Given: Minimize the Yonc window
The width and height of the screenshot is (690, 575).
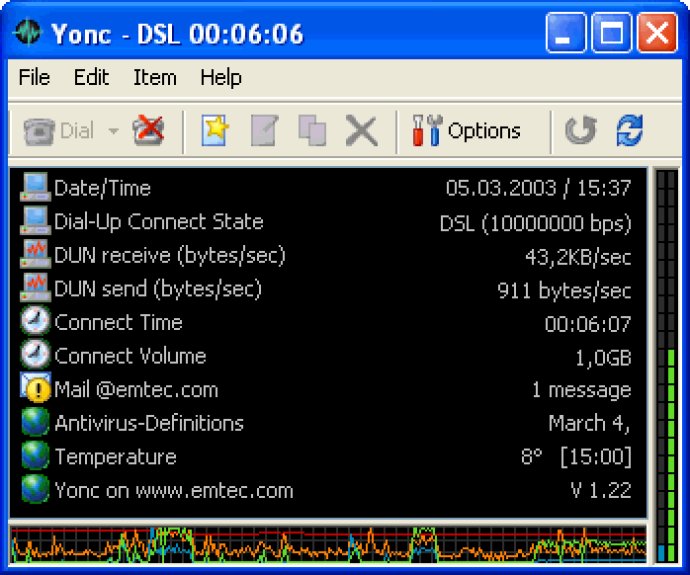Looking at the screenshot, I should [565, 33].
